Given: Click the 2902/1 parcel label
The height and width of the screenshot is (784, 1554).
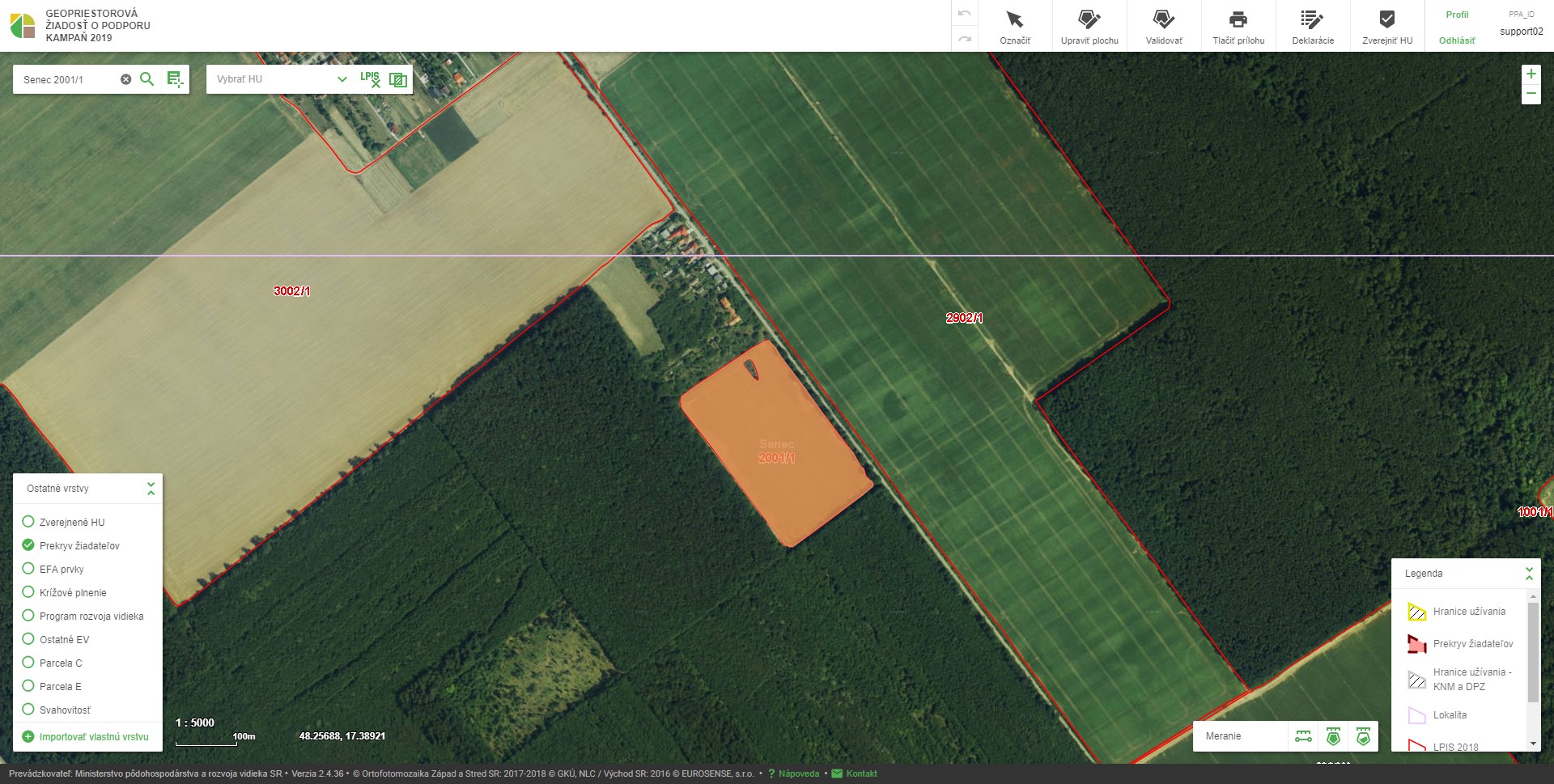Looking at the screenshot, I should [x=964, y=318].
